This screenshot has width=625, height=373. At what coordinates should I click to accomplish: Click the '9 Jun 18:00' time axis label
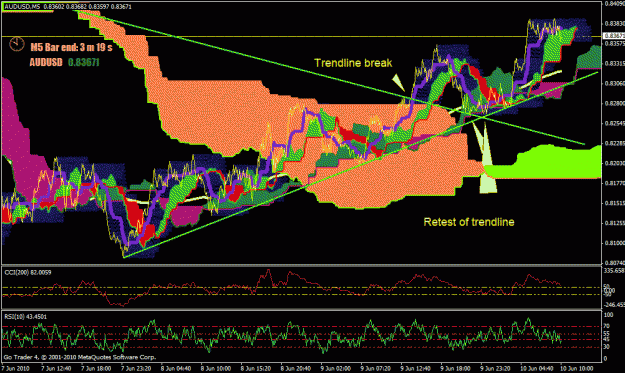coord(456,369)
